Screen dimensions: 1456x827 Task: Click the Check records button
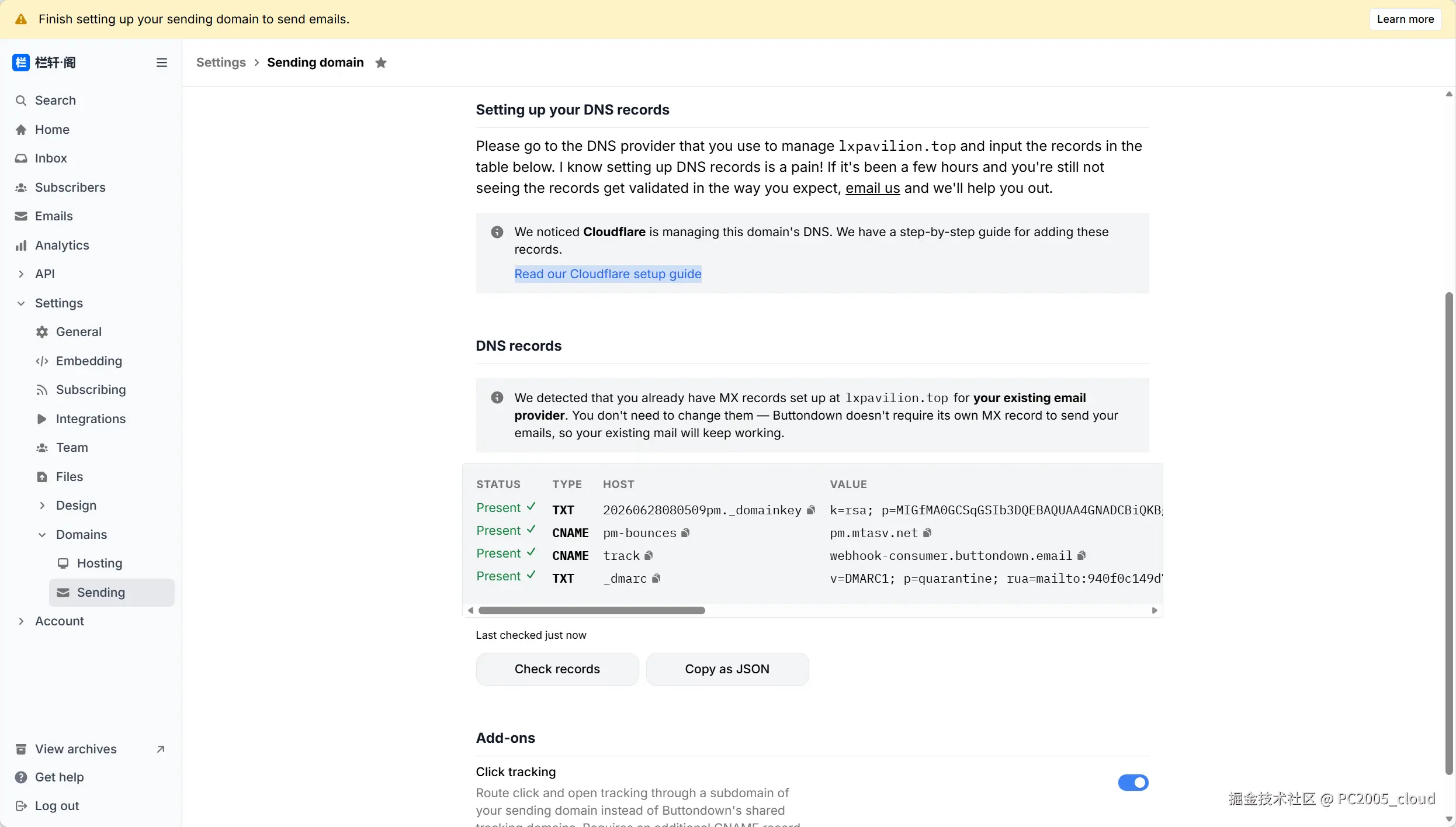click(x=557, y=669)
